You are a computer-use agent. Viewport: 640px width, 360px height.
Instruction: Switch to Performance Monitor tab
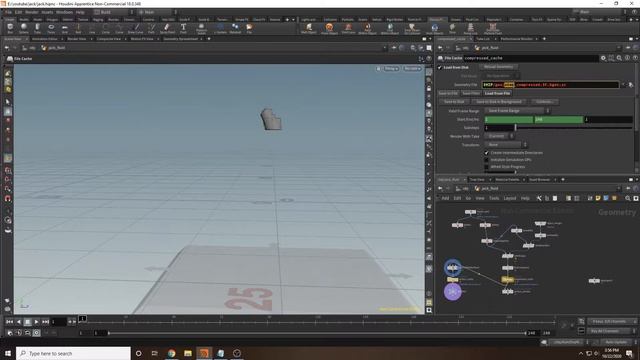tap(516, 39)
